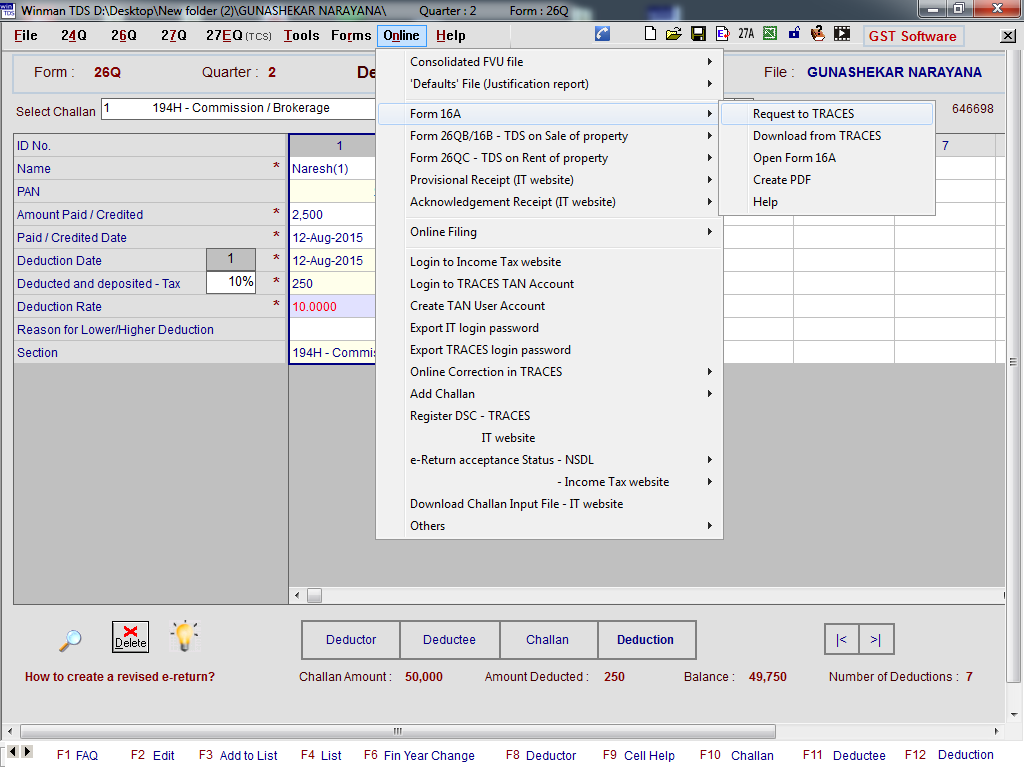Click How to create a revised e-return link
1024x768 pixels.
120,677
